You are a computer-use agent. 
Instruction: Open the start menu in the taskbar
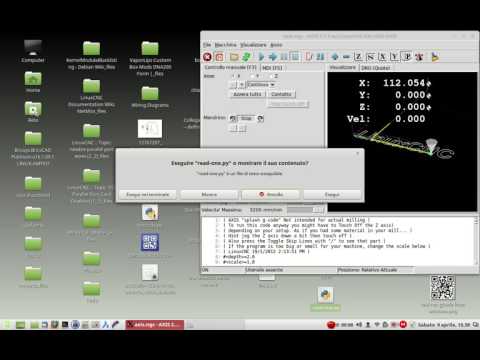point(7,324)
